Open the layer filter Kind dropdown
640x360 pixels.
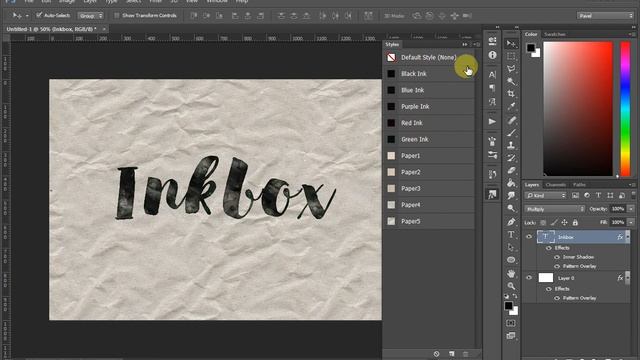click(545, 196)
